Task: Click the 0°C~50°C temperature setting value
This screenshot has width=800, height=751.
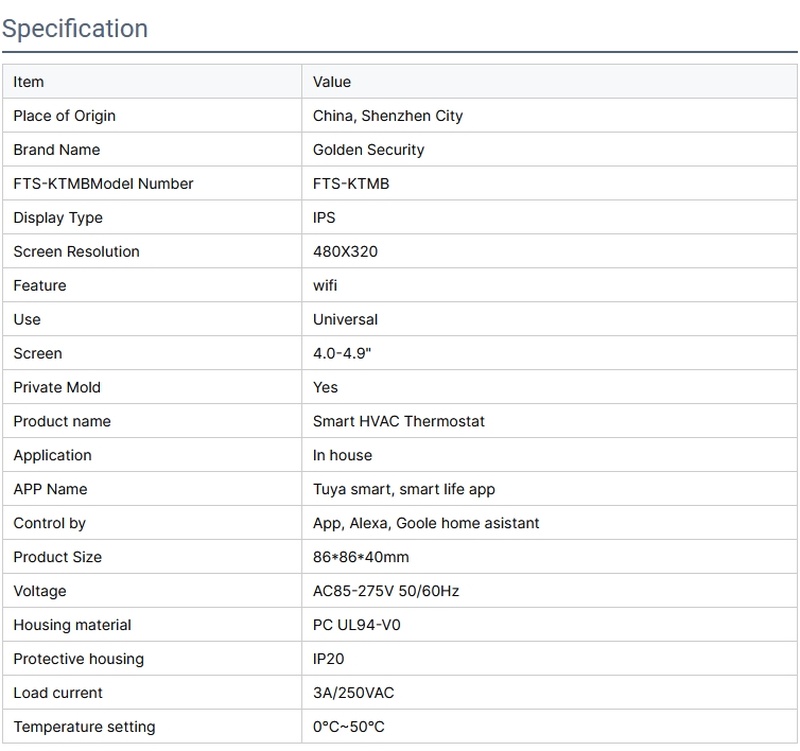Action: pos(348,728)
